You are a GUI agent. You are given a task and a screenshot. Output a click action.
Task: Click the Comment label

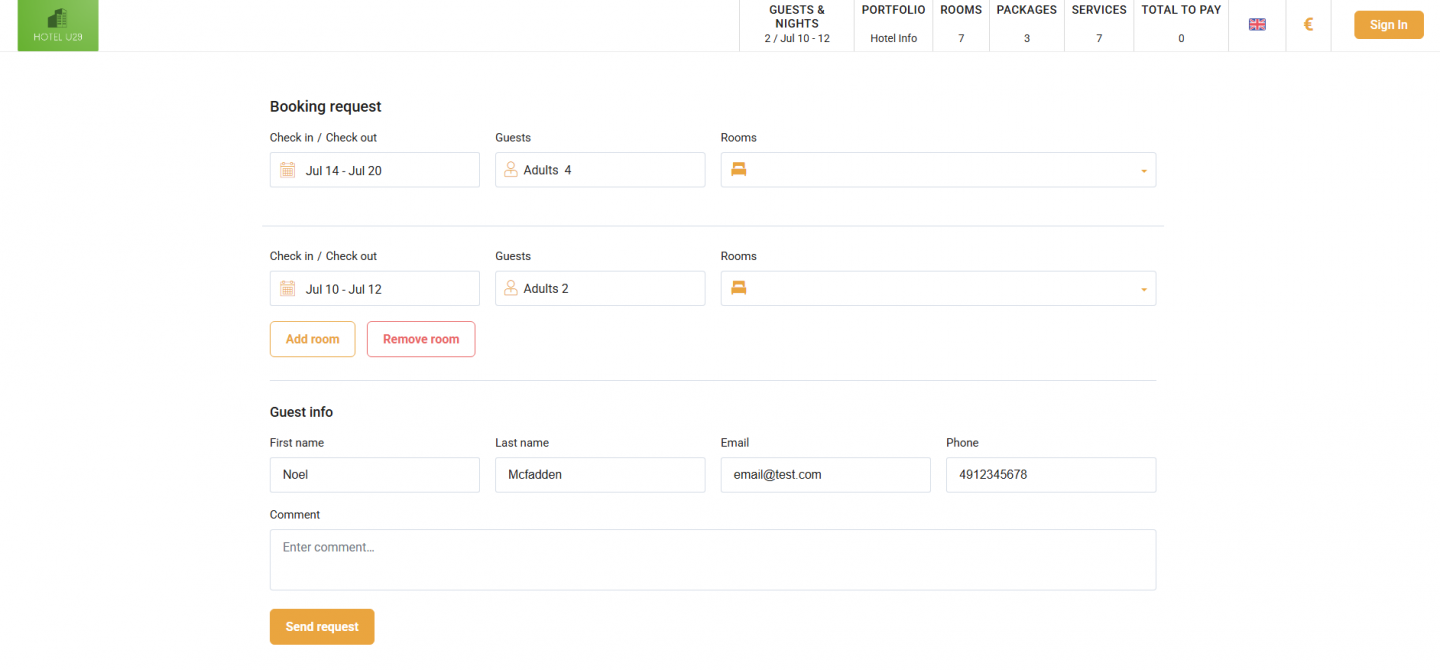pyautogui.click(x=295, y=515)
